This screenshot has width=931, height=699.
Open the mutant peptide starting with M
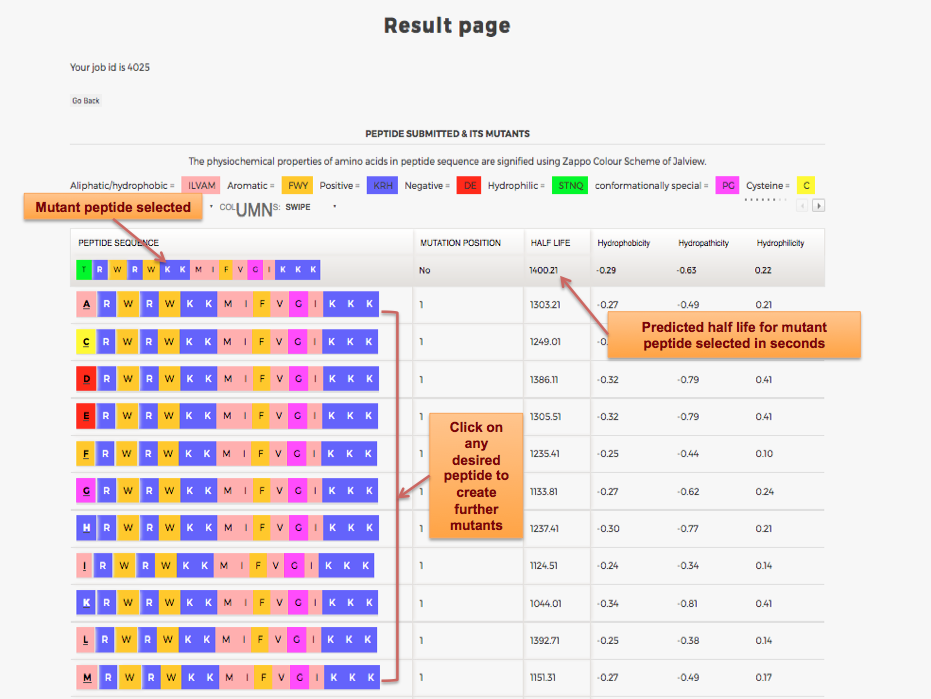click(x=227, y=678)
